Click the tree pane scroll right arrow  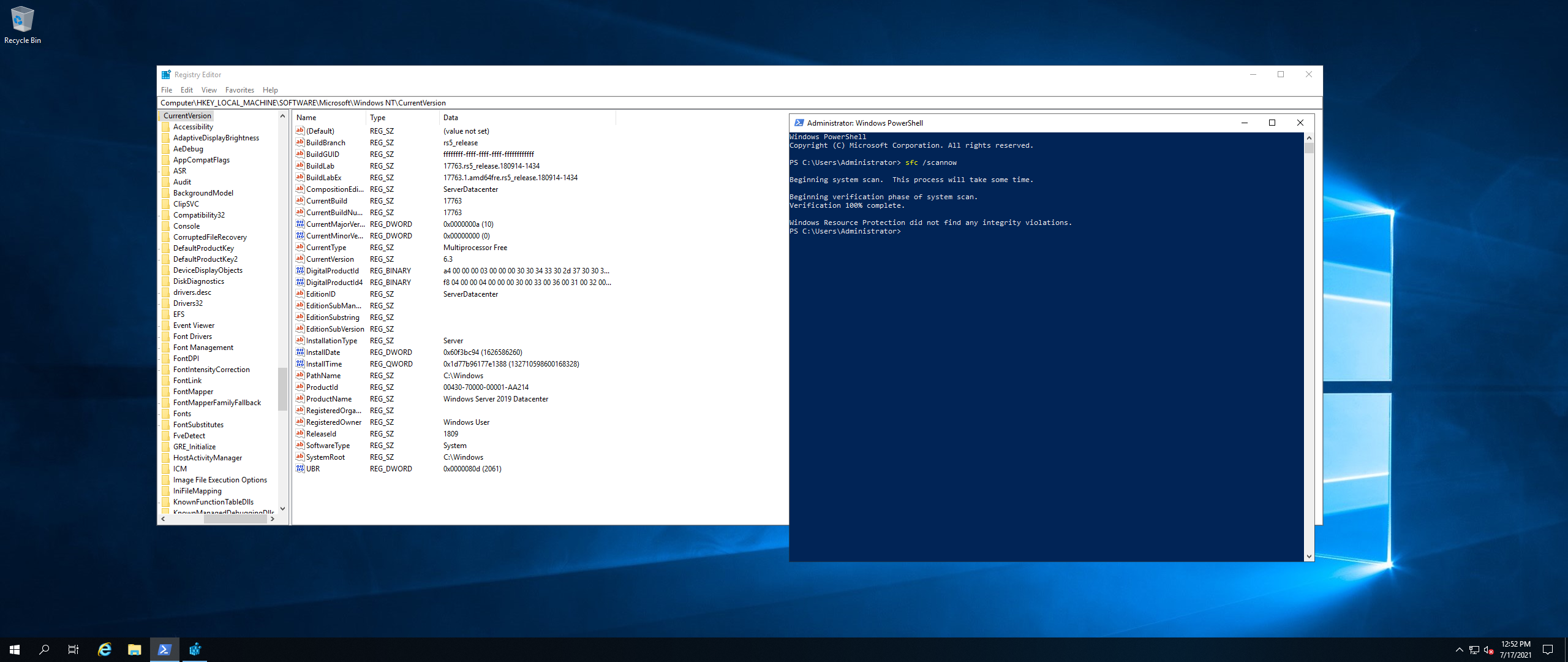coord(273,519)
